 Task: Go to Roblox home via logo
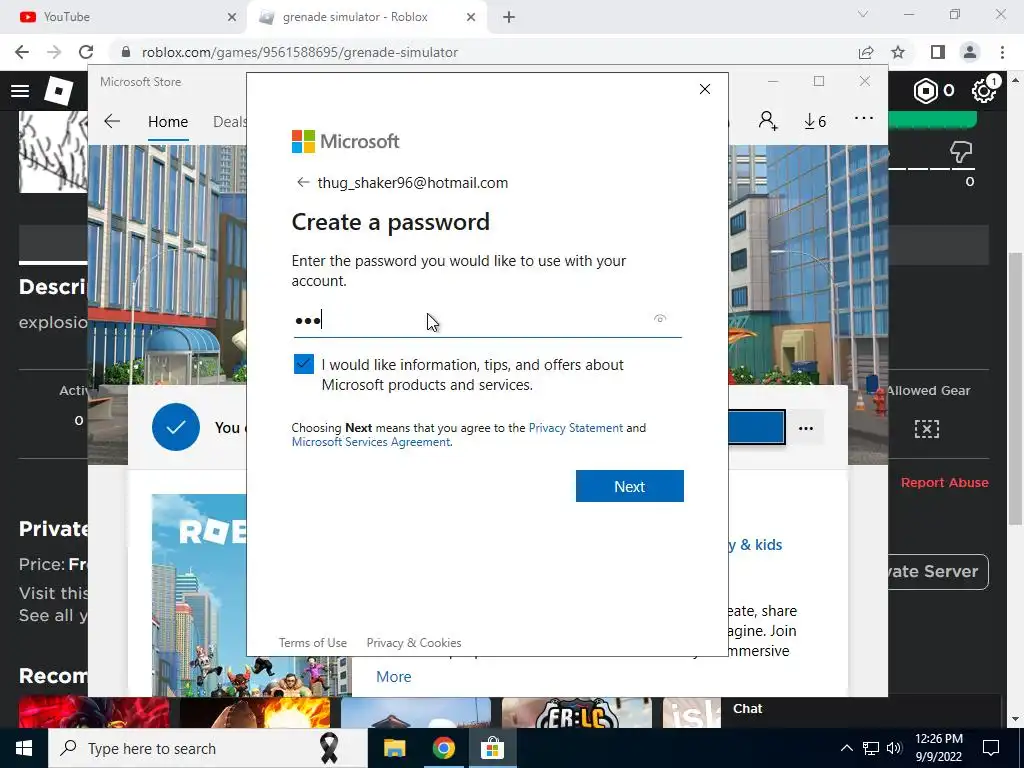click(58, 91)
